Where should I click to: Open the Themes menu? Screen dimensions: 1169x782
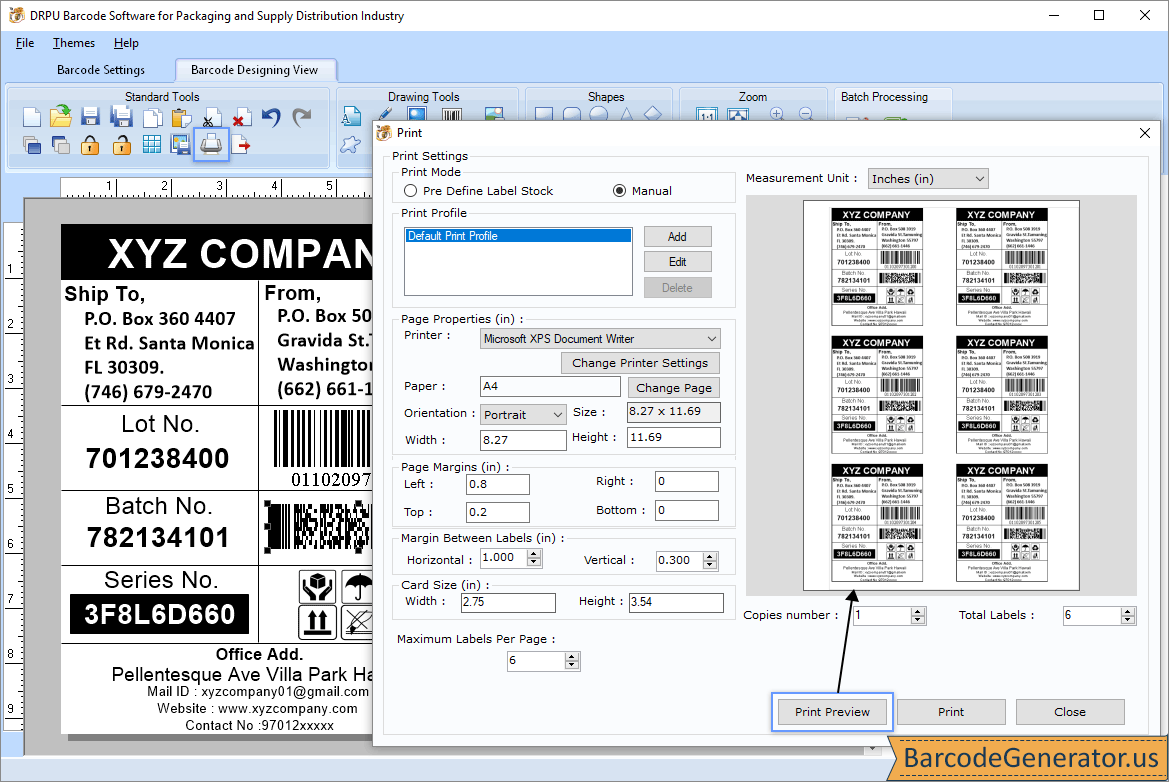pos(74,43)
